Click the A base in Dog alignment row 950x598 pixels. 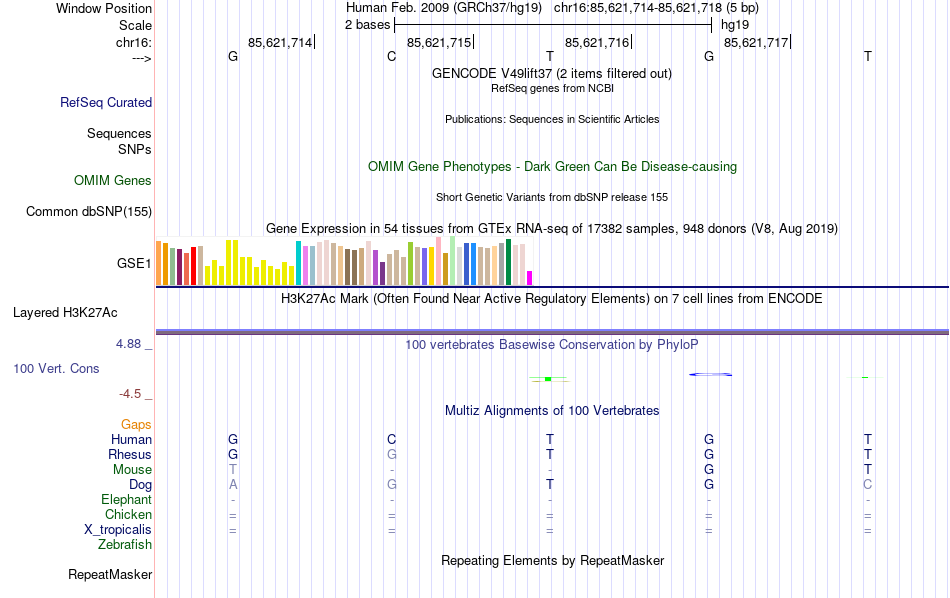(233, 485)
